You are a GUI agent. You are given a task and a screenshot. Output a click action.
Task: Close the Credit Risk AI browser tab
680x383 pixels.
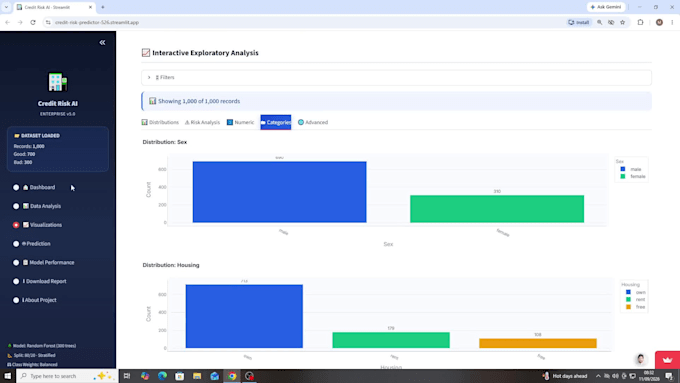point(90,7)
